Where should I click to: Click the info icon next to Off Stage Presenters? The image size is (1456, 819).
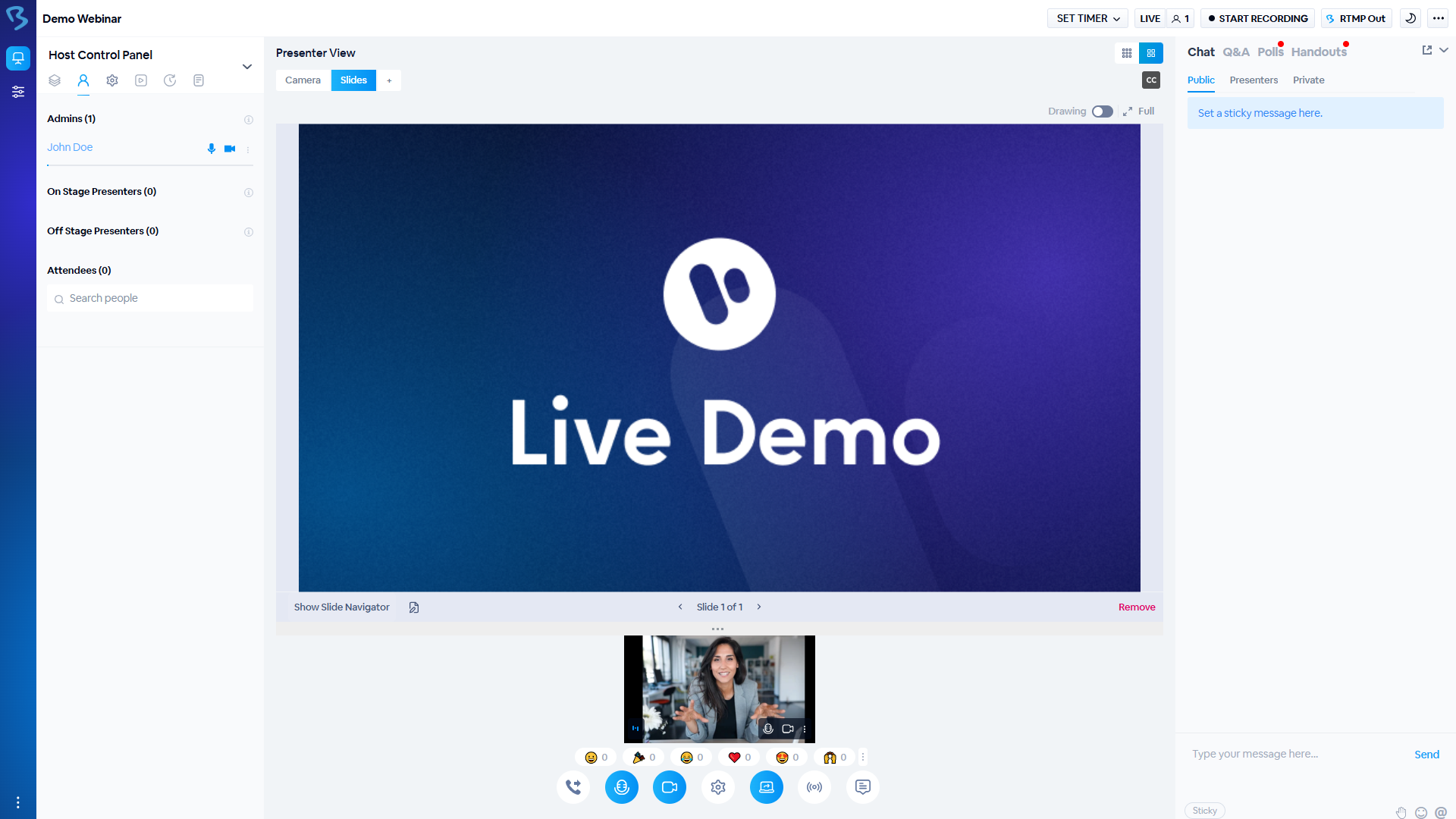[x=249, y=232]
